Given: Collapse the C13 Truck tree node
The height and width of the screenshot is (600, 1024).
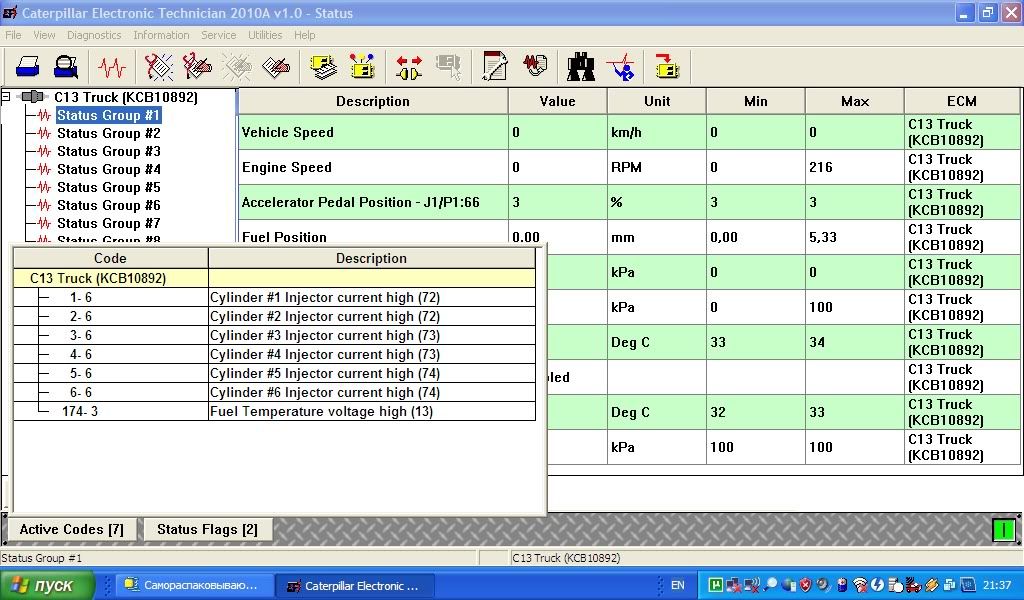Looking at the screenshot, I should pos(6,97).
